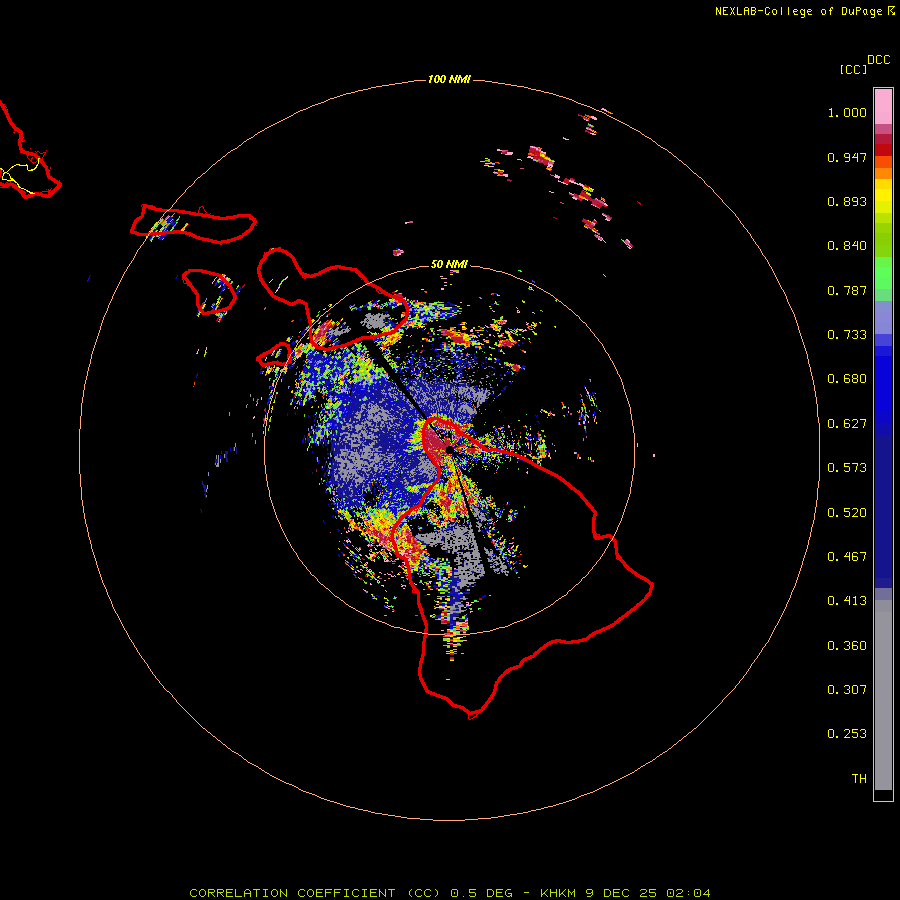
Task: Click the DCC product label
Action: (x=878, y=60)
